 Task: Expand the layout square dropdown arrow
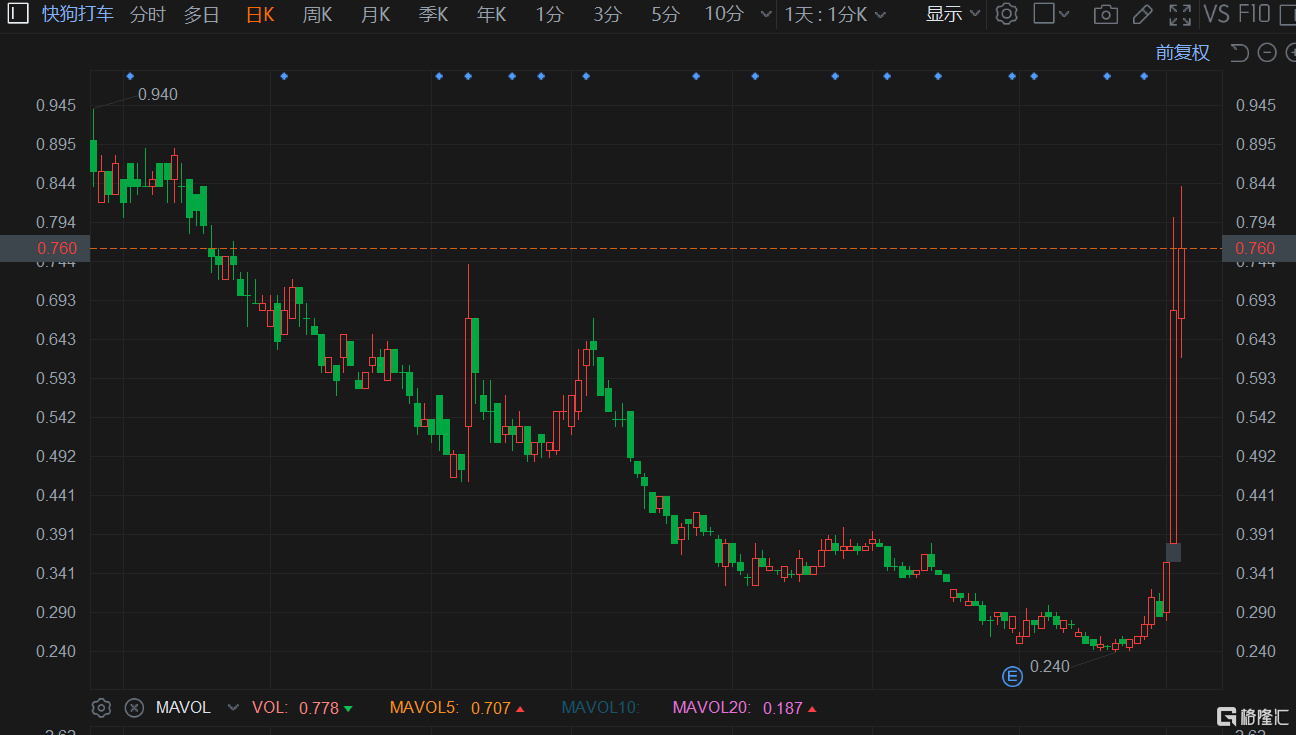1064,14
